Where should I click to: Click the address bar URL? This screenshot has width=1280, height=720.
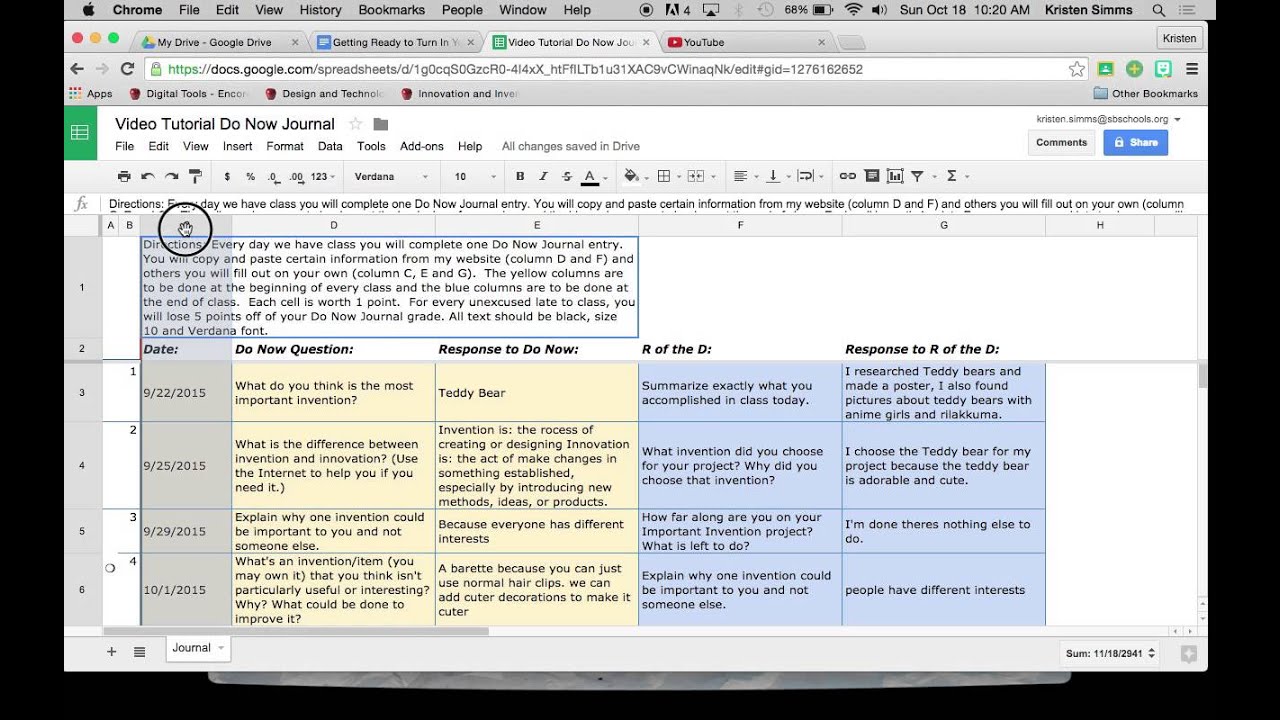click(x=515, y=69)
